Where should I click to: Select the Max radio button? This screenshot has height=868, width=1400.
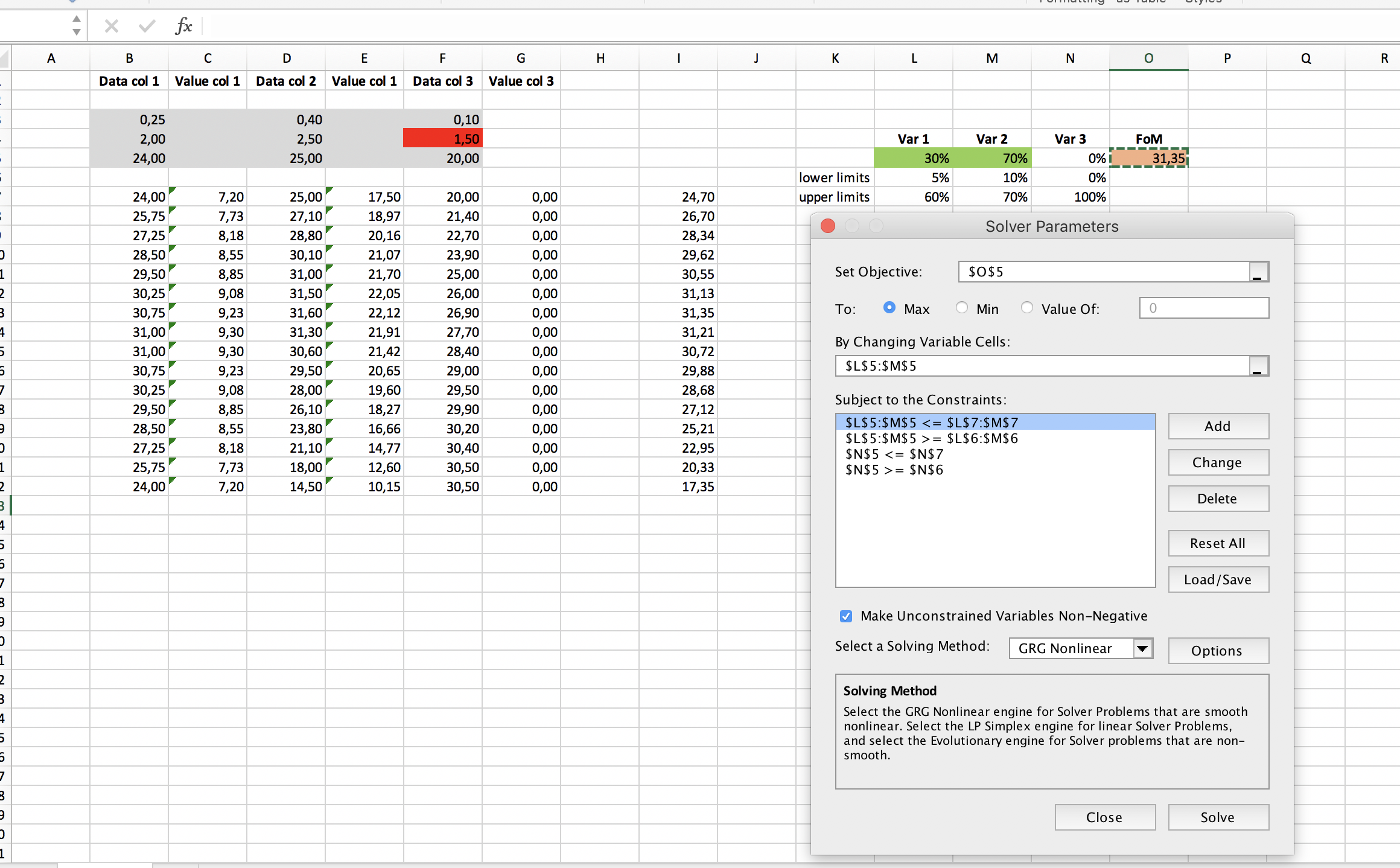point(889,308)
